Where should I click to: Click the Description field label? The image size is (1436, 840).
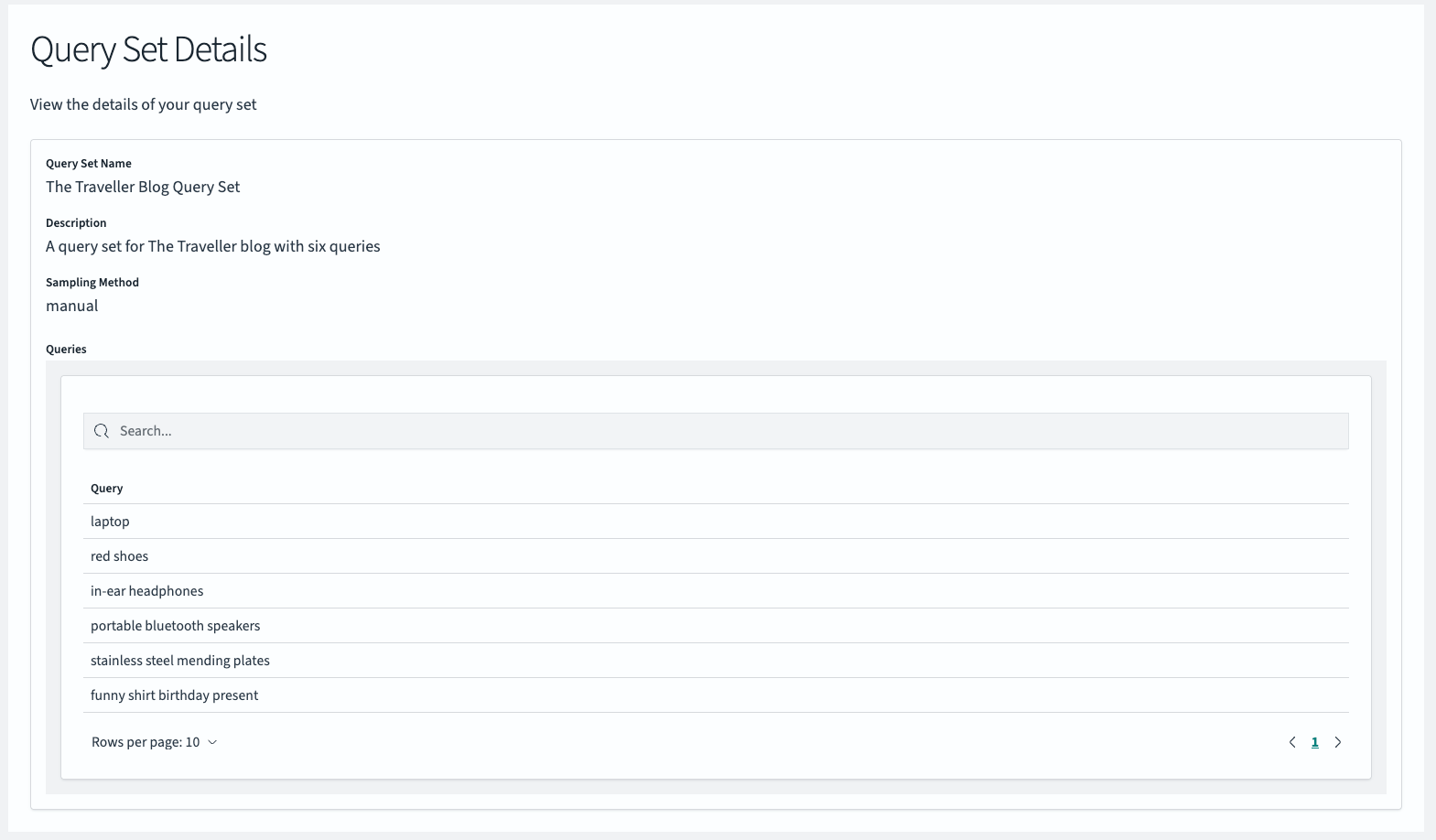[x=76, y=223]
